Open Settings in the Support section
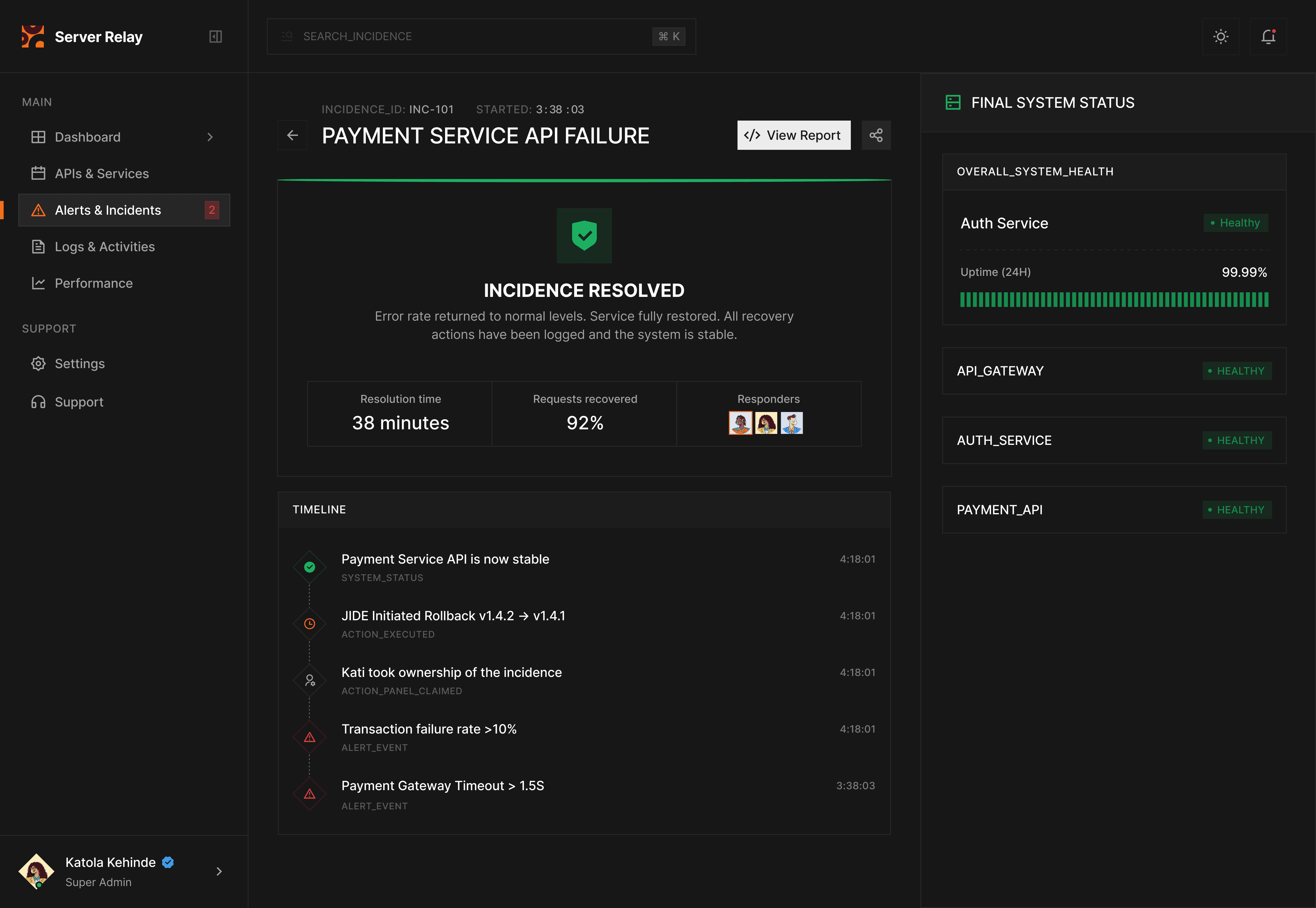The height and width of the screenshot is (908, 1316). [80, 364]
